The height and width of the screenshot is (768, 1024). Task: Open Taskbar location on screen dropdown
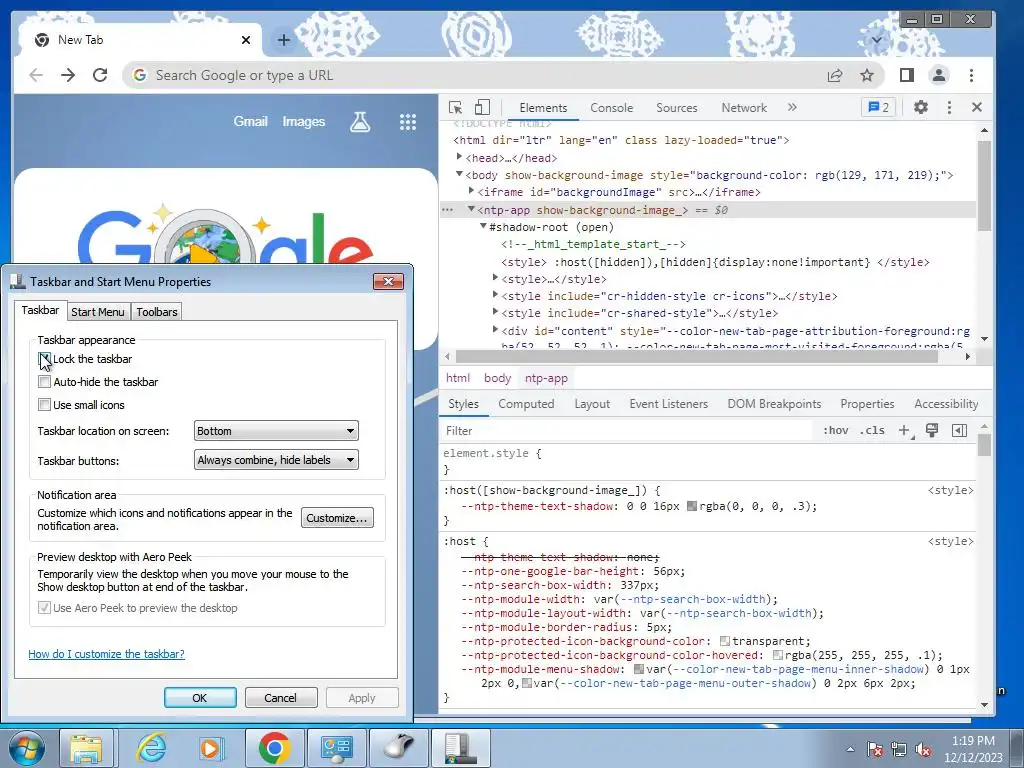tap(276, 431)
